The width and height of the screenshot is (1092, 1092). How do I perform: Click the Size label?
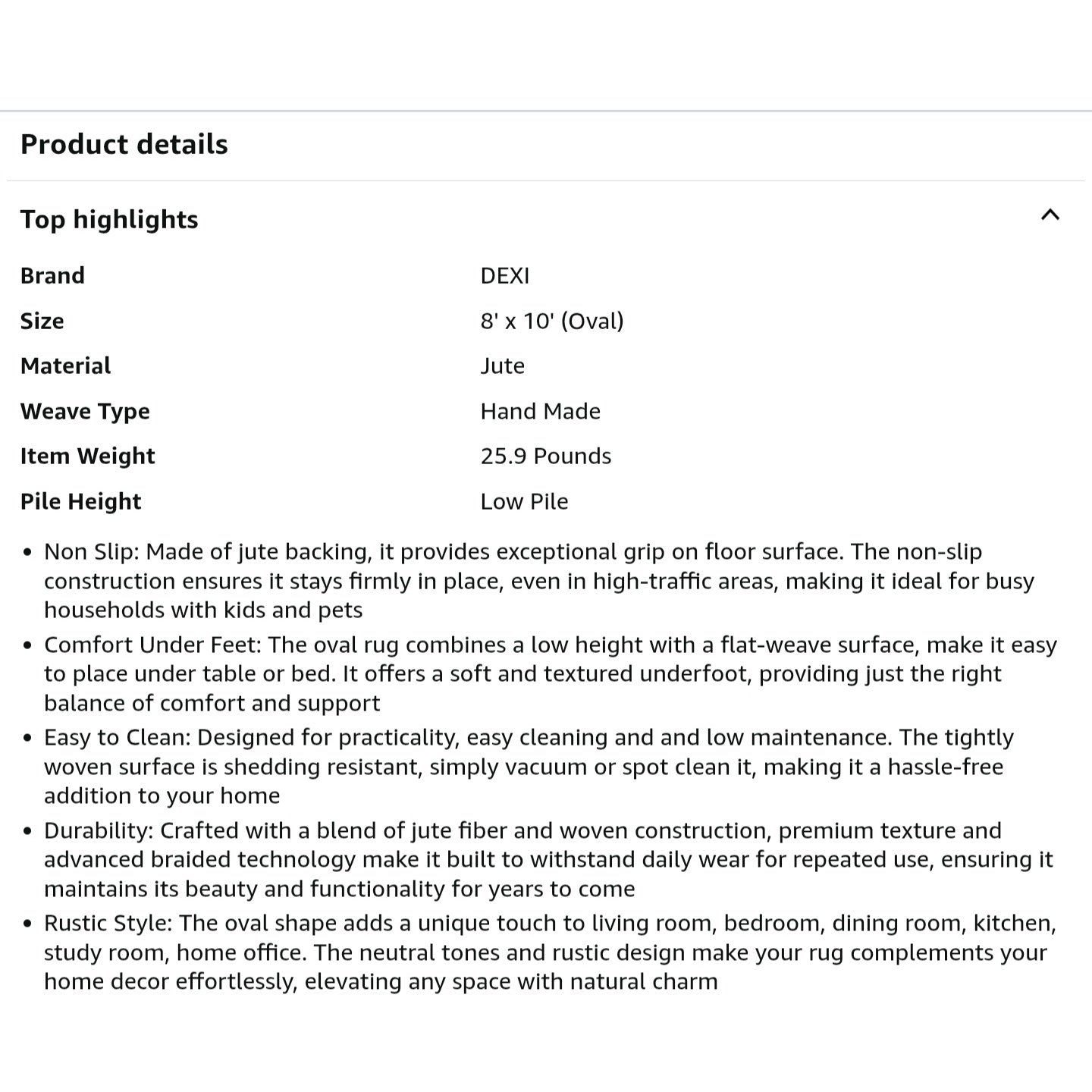(42, 321)
